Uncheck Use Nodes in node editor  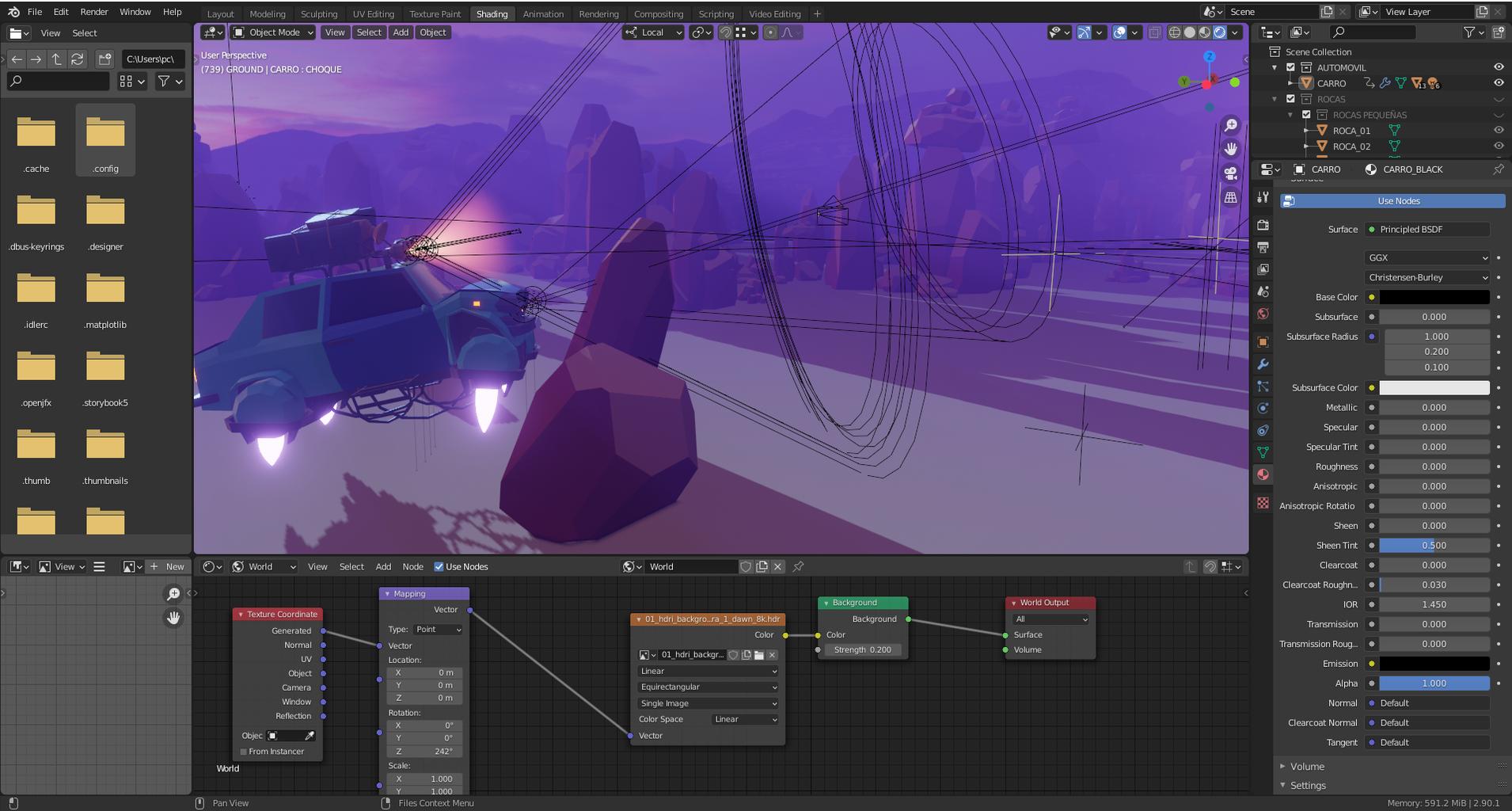point(439,567)
